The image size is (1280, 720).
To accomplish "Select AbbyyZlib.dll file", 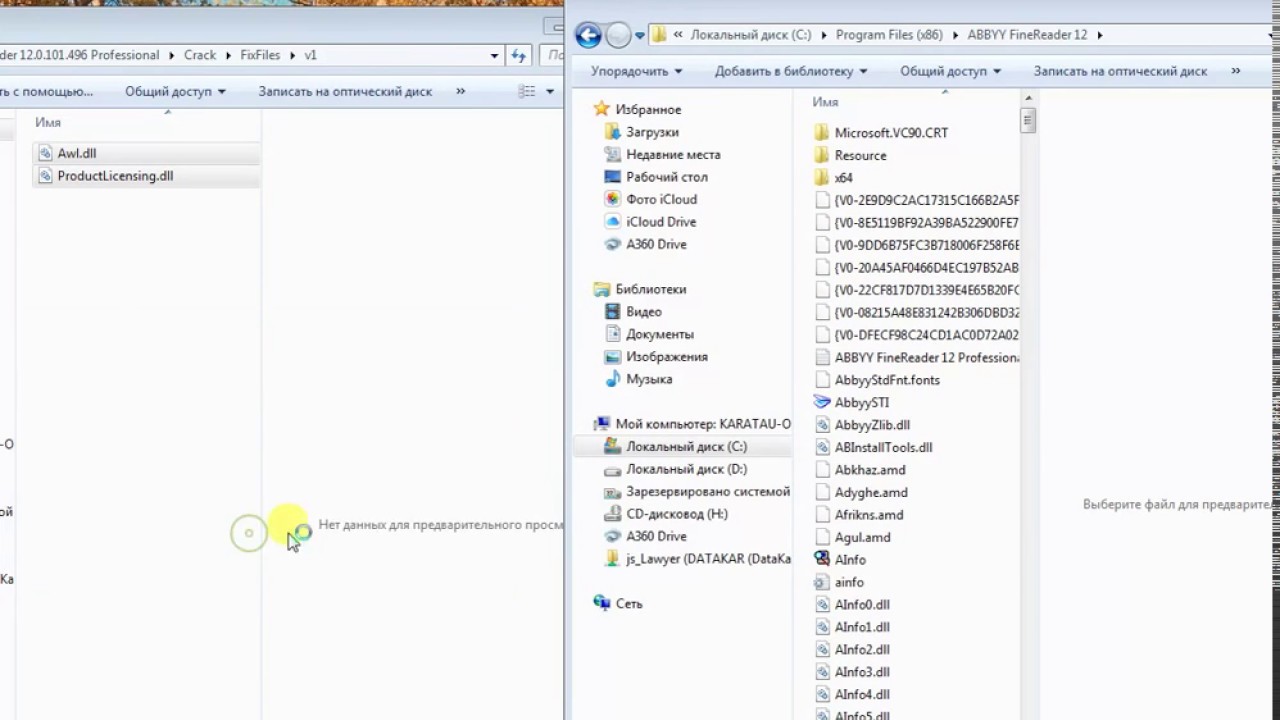I will (x=872, y=425).
